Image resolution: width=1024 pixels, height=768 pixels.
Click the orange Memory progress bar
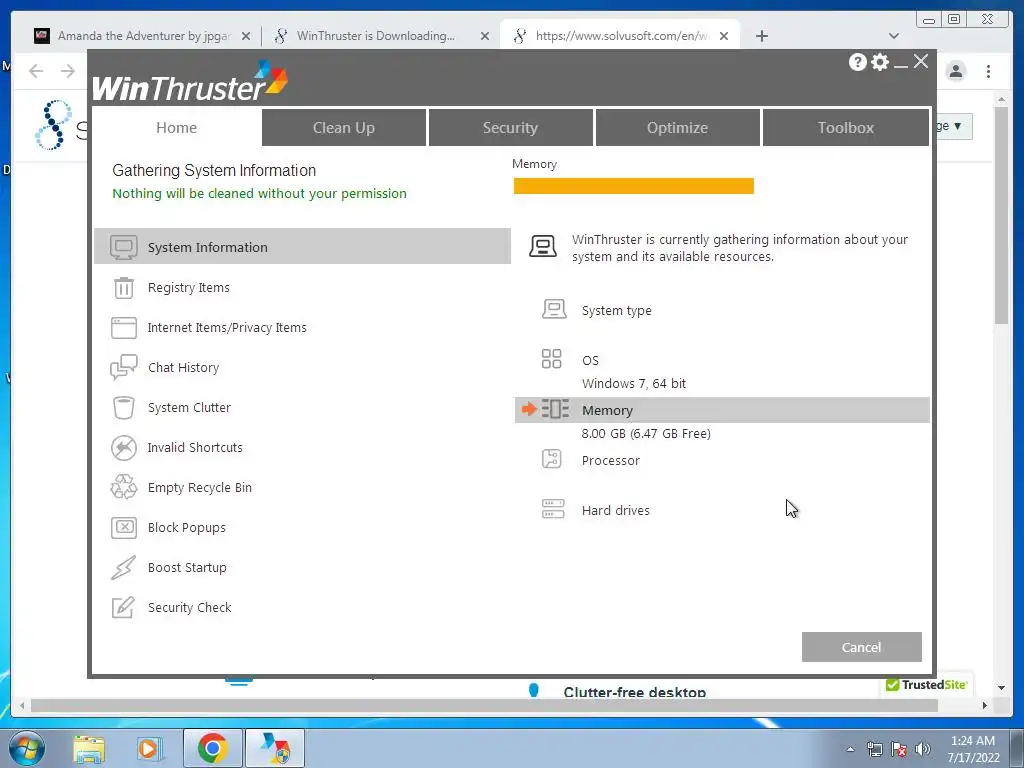[633, 186]
